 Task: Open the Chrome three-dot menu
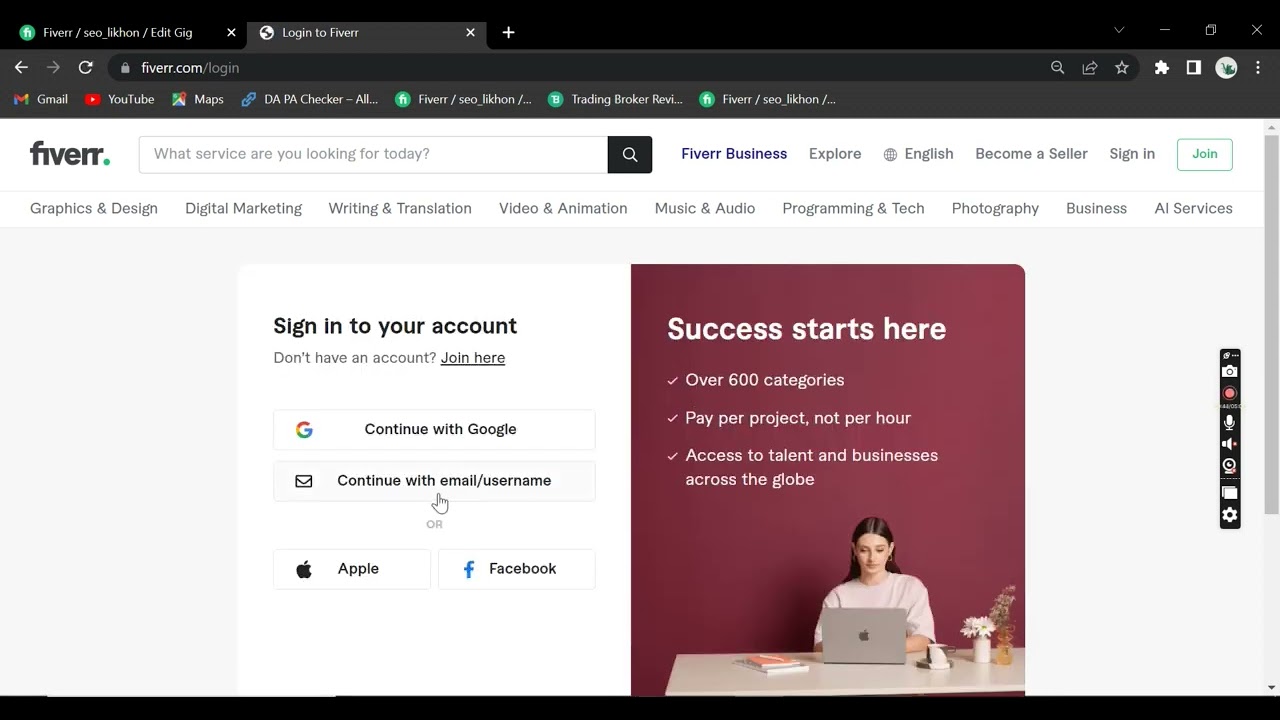[1258, 67]
